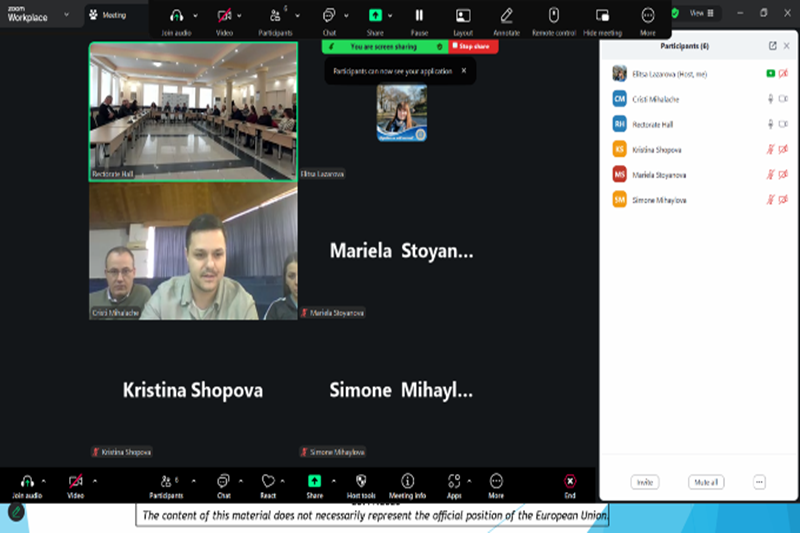Screen dimensions: 800x533
Task: Open Remote control in the share toolbar
Action: point(553,19)
